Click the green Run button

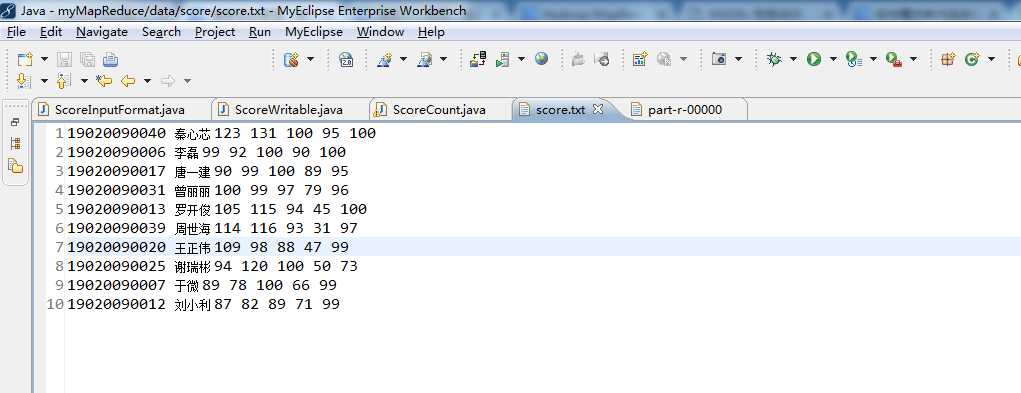pyautogui.click(x=813, y=60)
